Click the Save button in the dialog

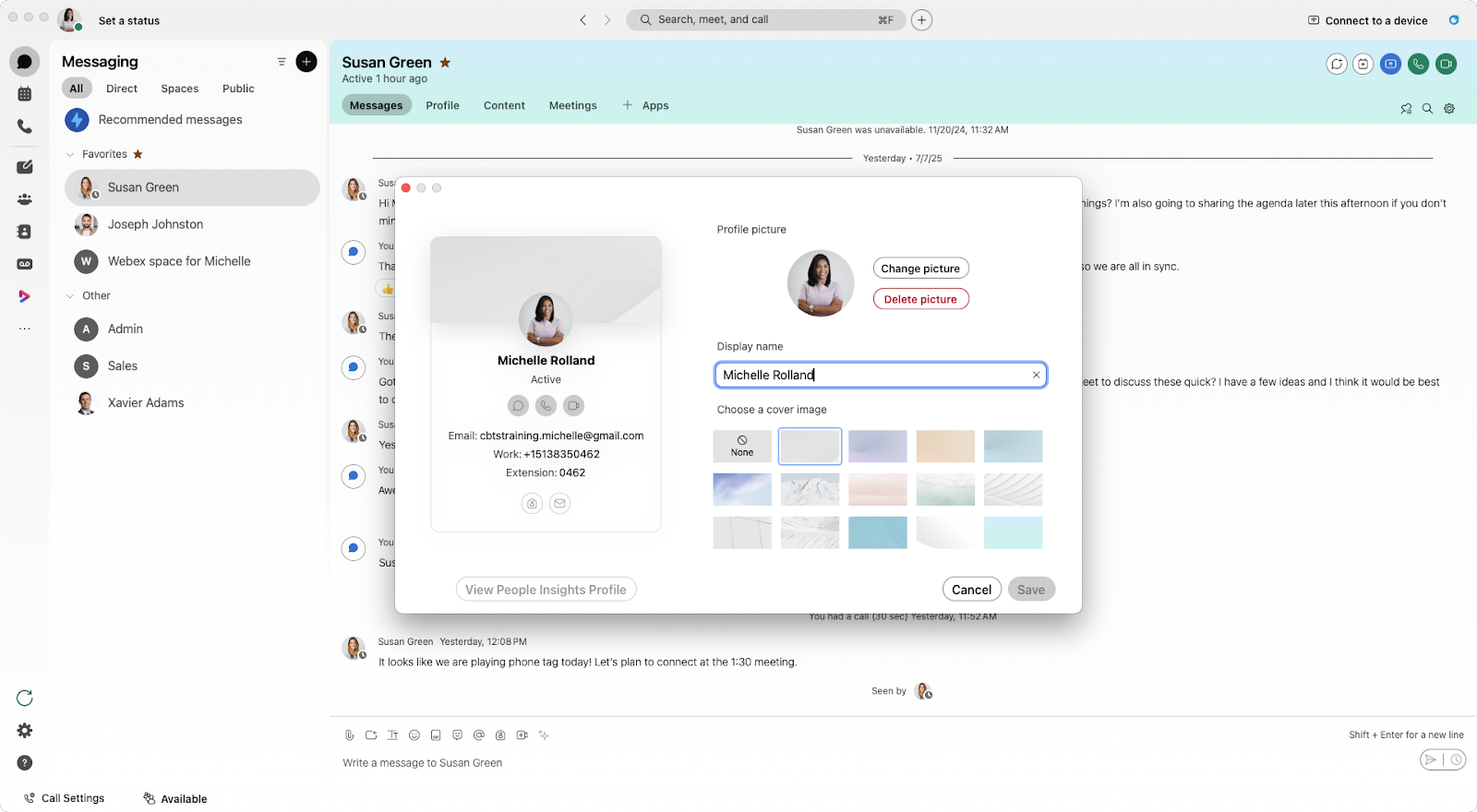click(1031, 590)
